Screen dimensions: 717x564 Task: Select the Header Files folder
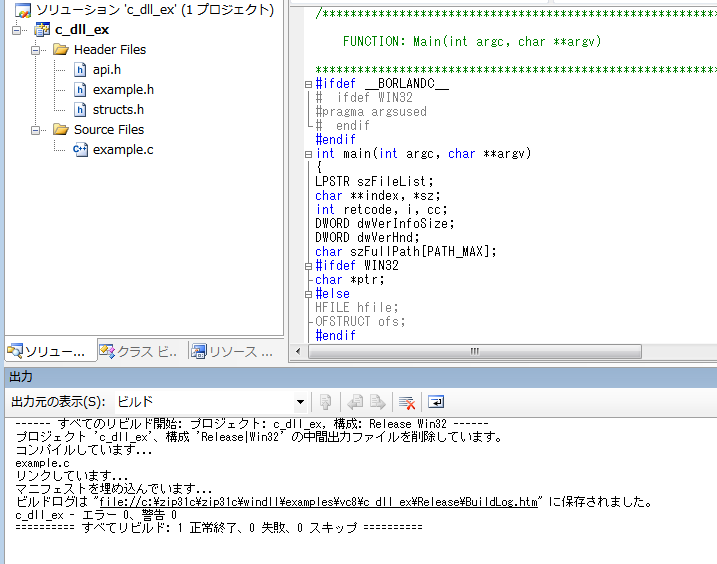point(110,49)
